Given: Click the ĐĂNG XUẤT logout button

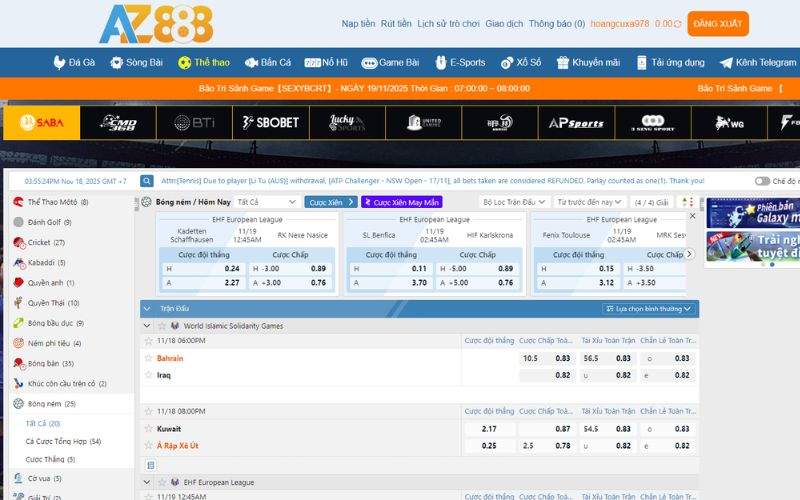Looking at the screenshot, I should [x=717, y=23].
